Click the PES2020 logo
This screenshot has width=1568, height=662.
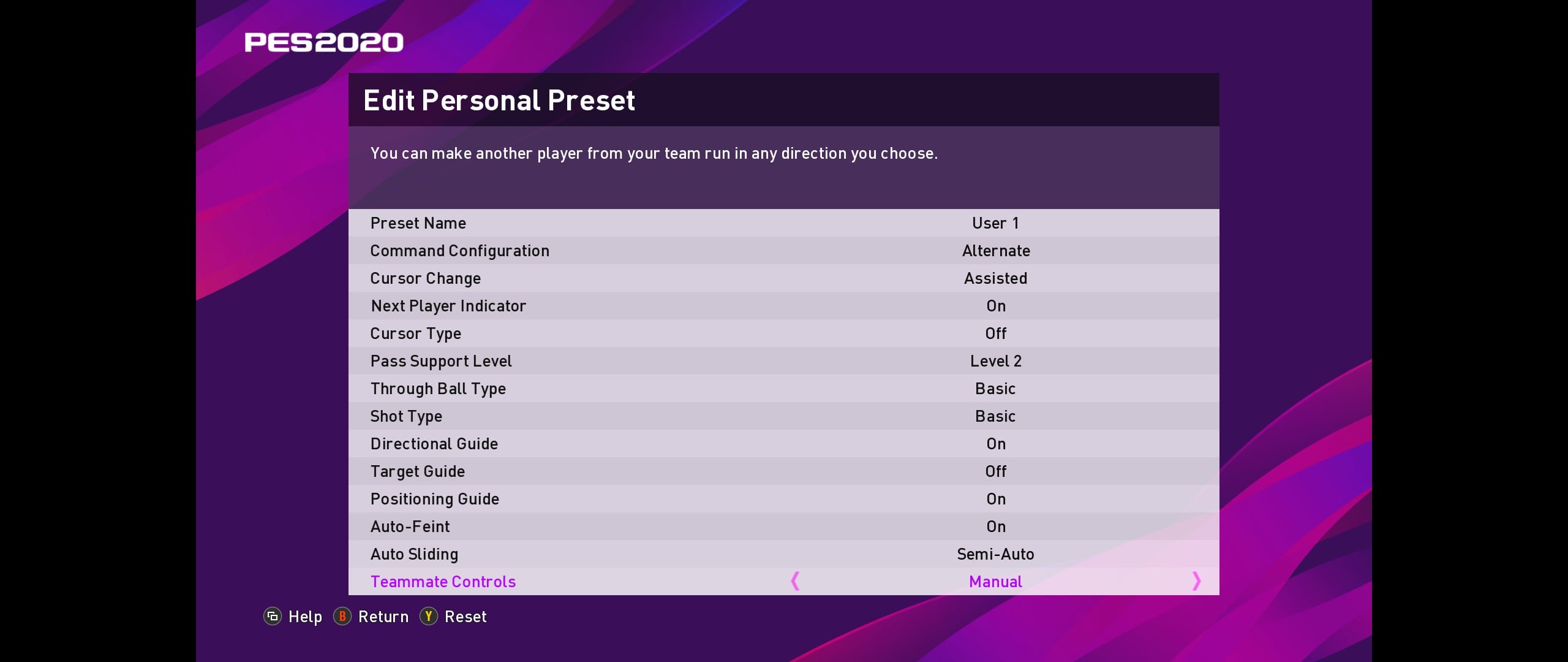[324, 42]
